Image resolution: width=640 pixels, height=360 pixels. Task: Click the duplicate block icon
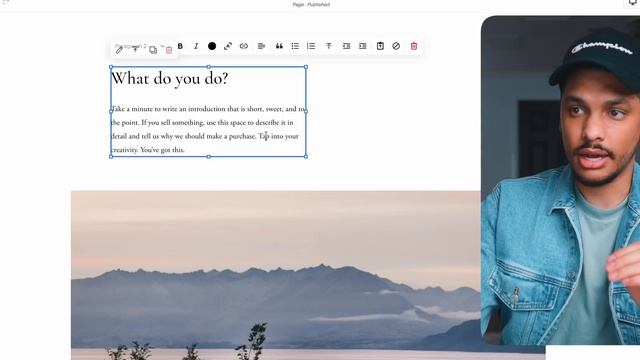(x=153, y=50)
